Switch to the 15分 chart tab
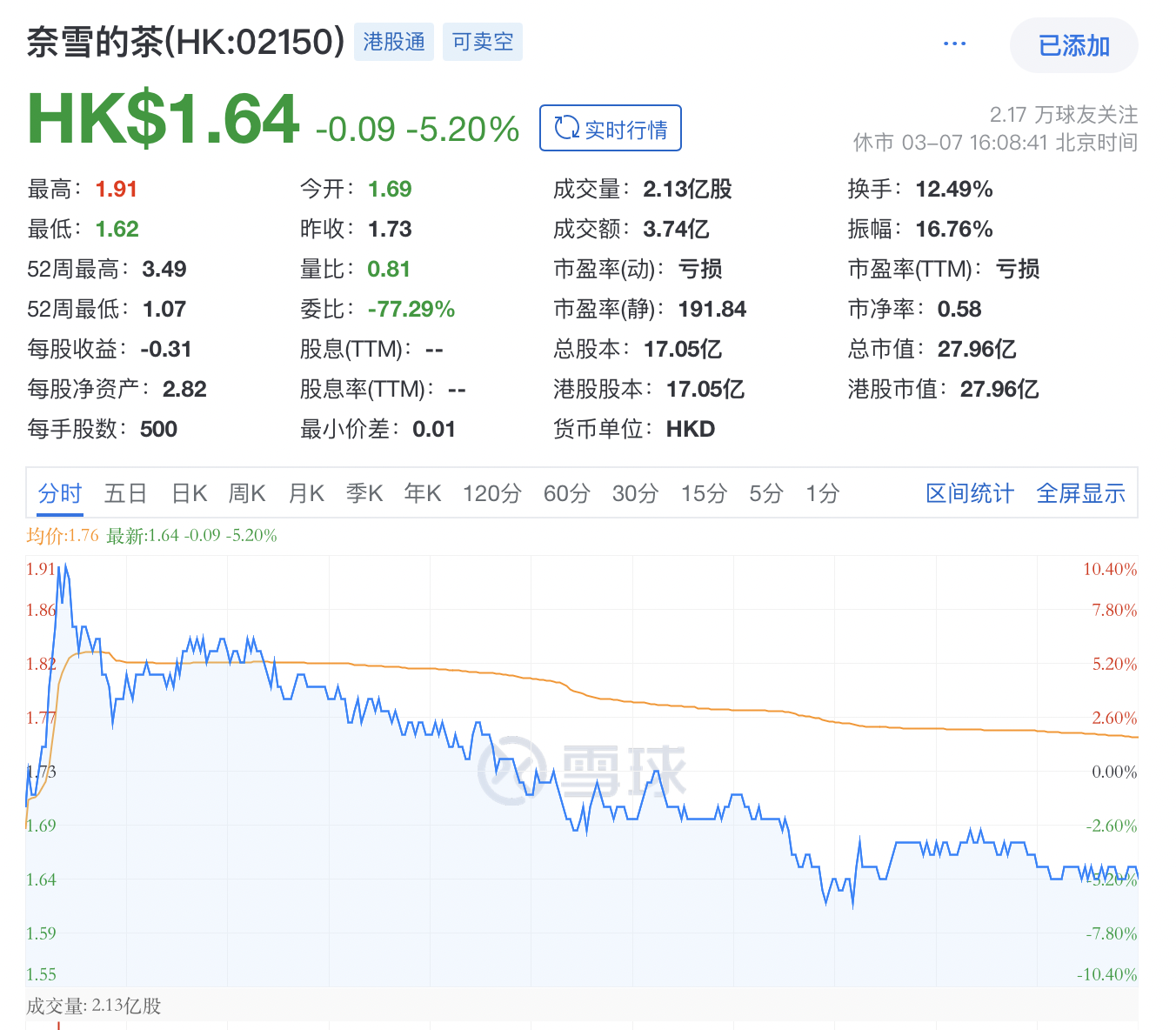 pos(704,493)
